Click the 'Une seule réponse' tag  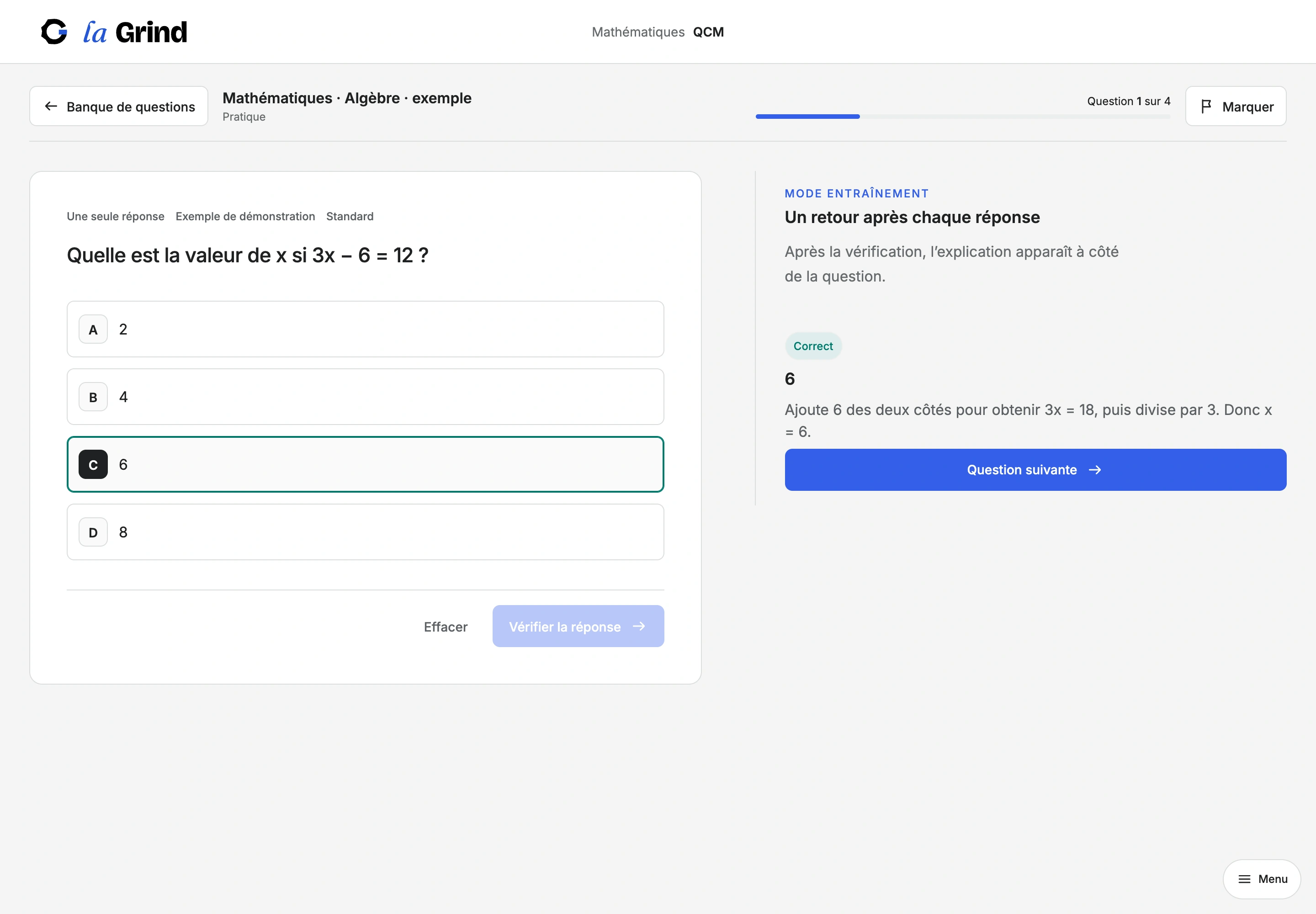tap(116, 216)
